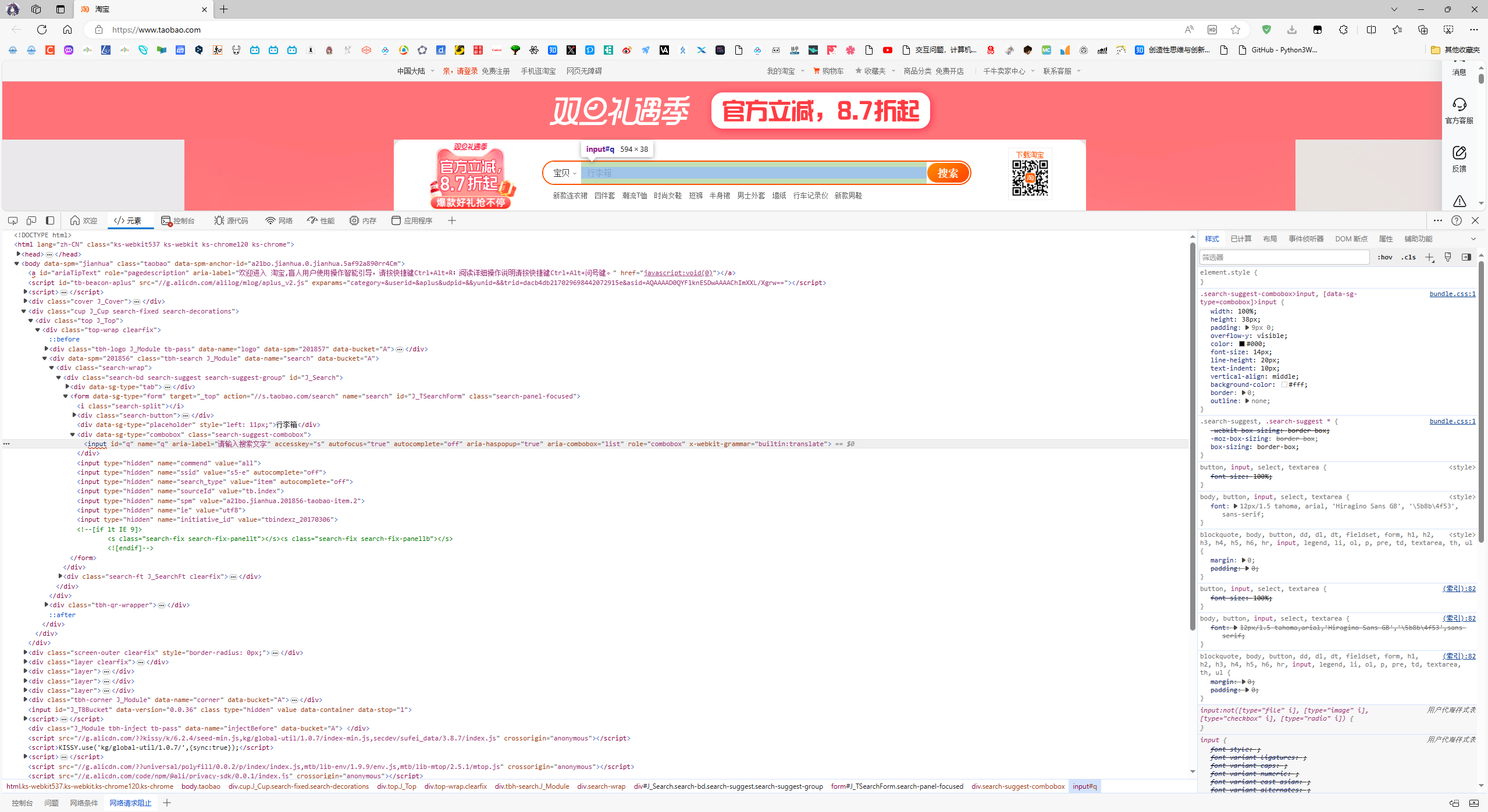This screenshot has height=812, width=1488.
Task: Open the DevTools help icon
Action: [1457, 220]
